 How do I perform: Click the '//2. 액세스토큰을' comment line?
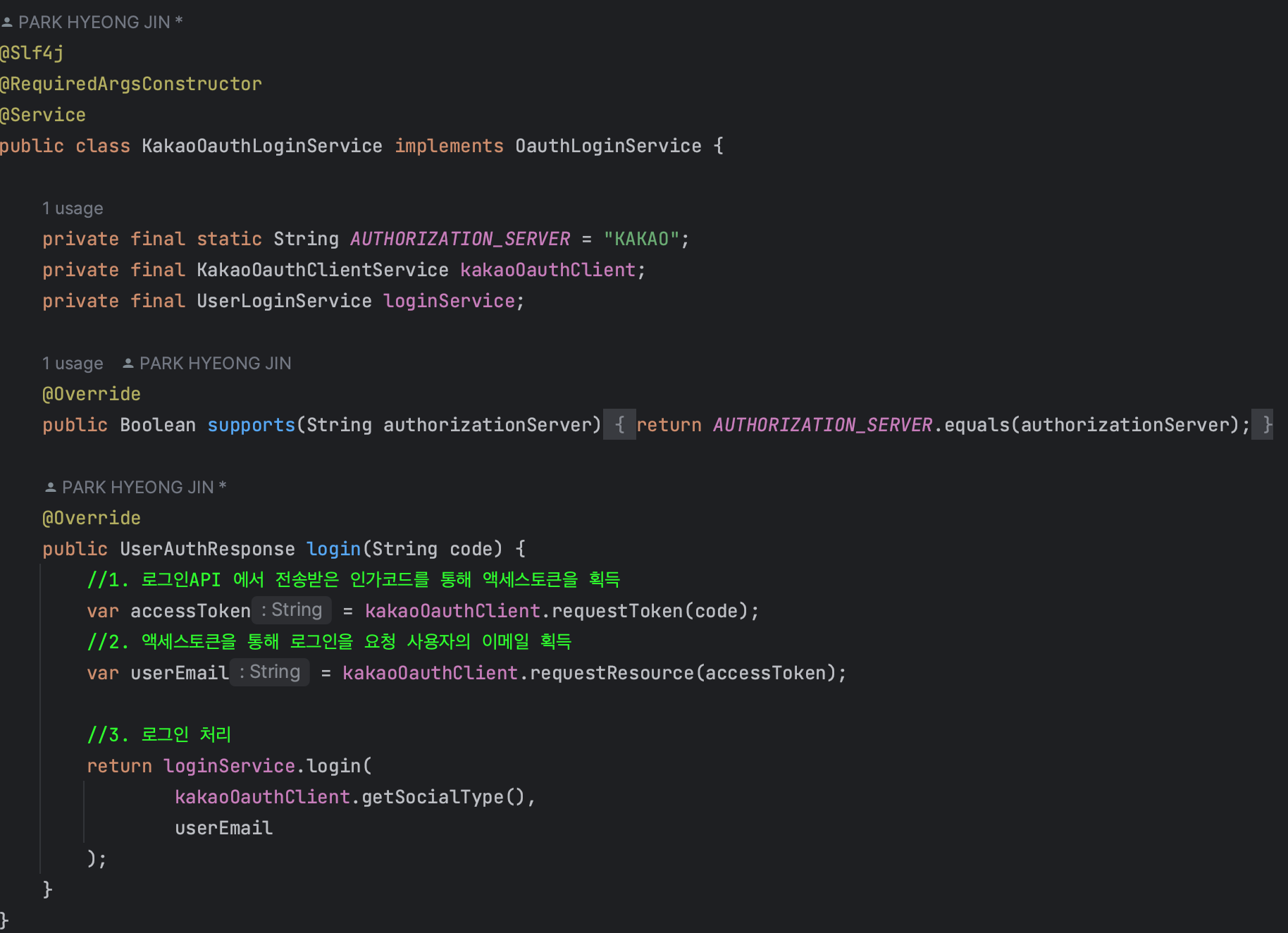click(x=329, y=643)
